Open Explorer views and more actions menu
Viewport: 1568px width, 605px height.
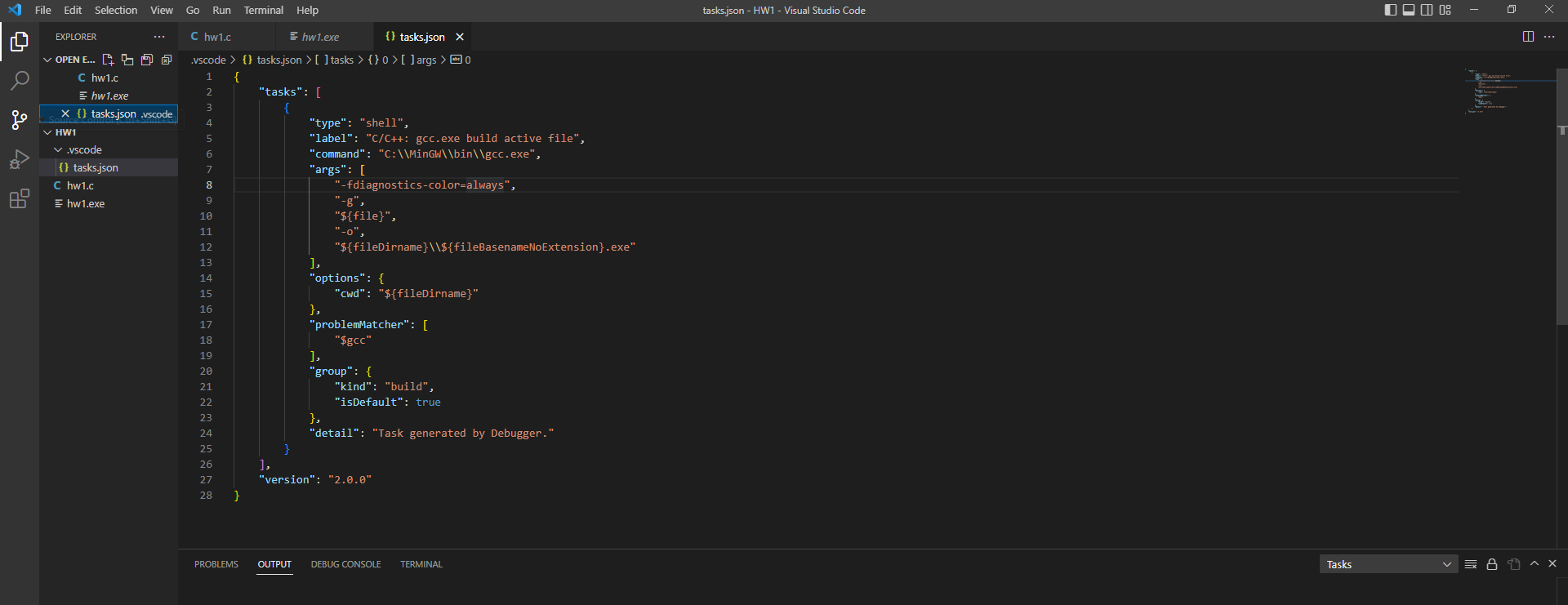point(159,37)
